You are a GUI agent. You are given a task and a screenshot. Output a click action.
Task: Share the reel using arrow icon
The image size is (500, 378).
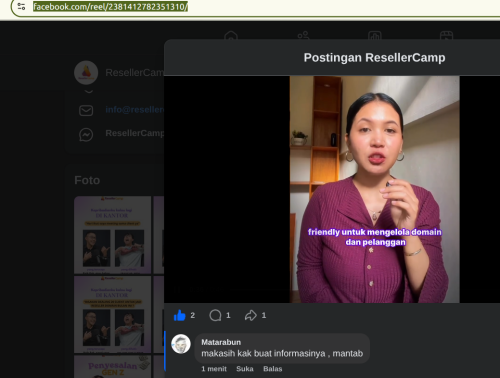pos(251,315)
